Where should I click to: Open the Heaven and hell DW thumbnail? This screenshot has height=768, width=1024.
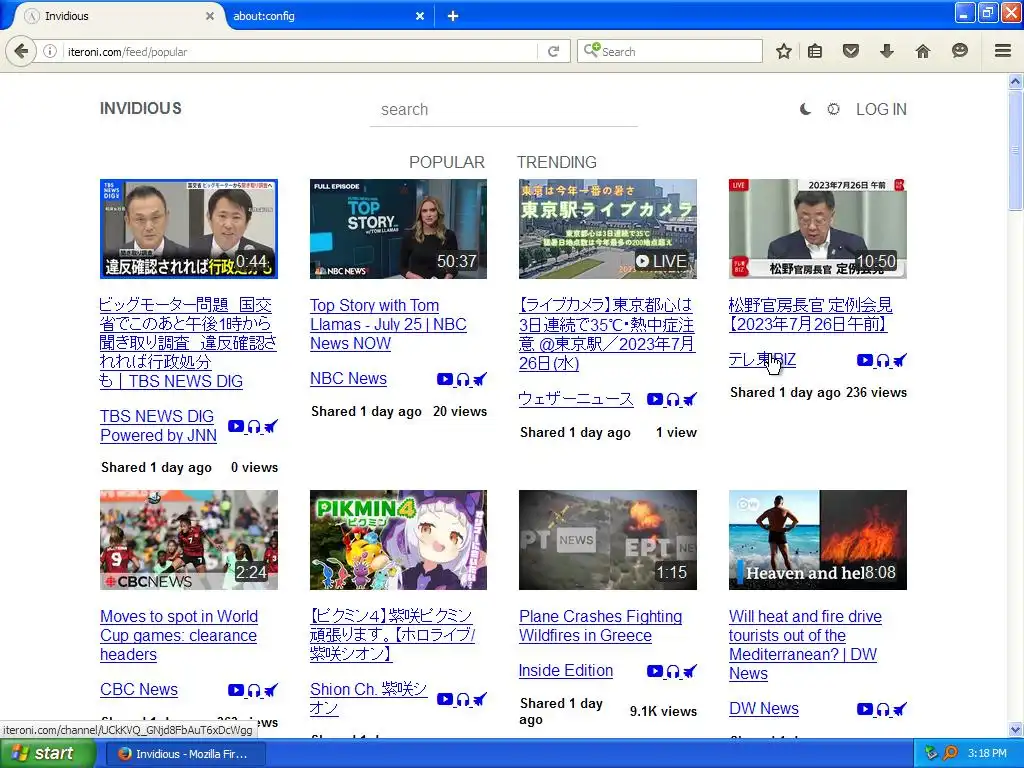[818, 540]
